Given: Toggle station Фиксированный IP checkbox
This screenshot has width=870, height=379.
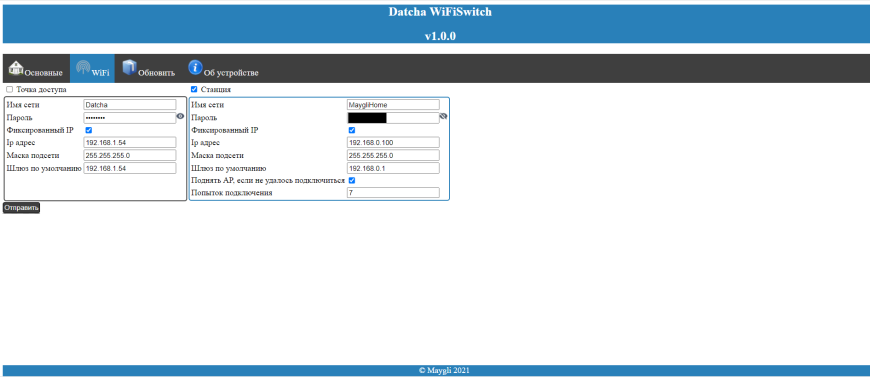Looking at the screenshot, I should click(351, 130).
